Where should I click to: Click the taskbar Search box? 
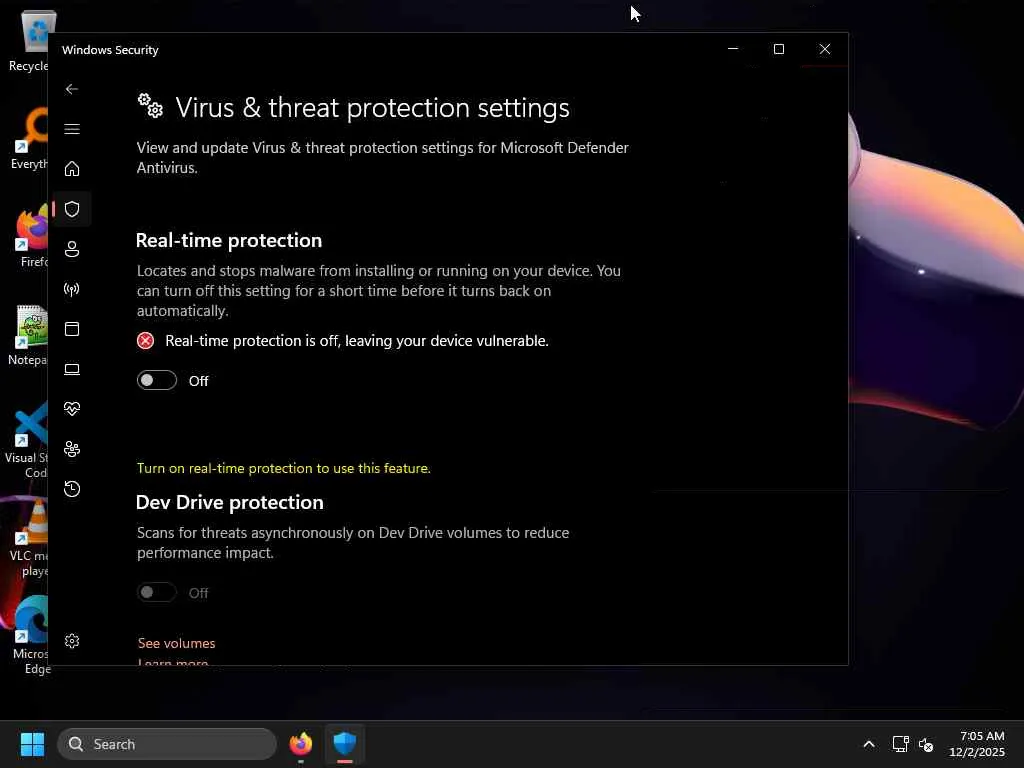tap(167, 744)
